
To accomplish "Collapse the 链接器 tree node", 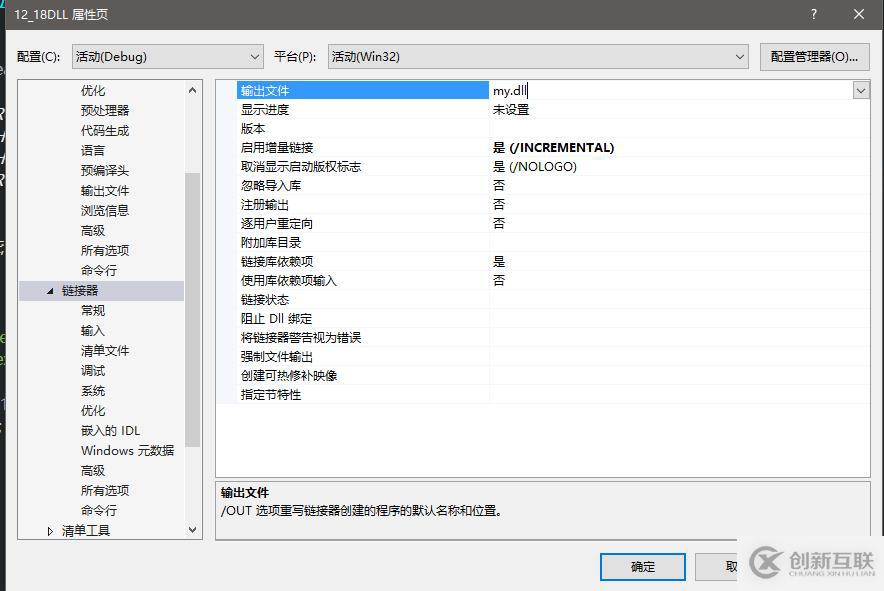I will [x=50, y=291].
